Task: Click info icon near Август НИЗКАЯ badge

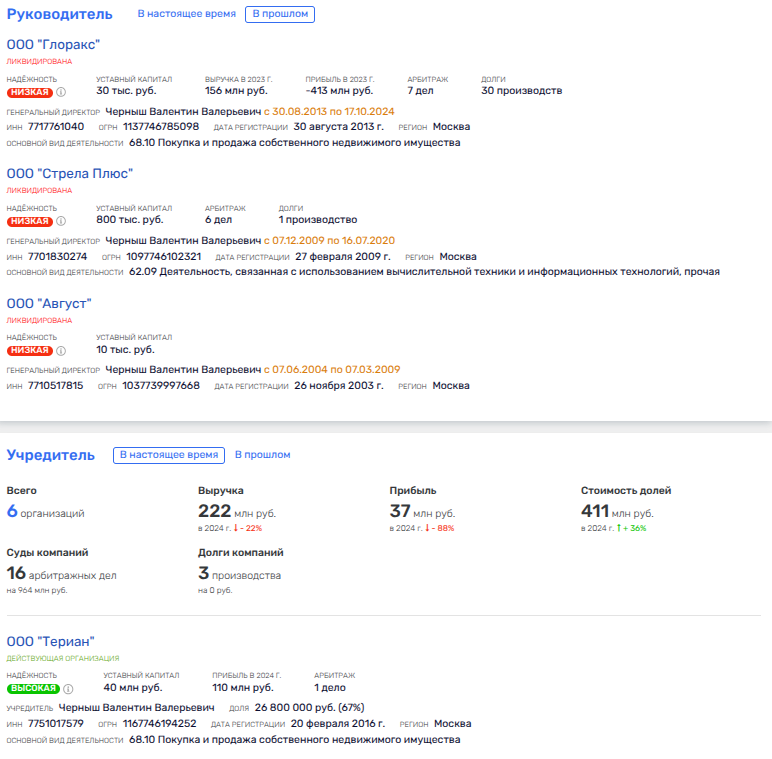Action: (61, 351)
